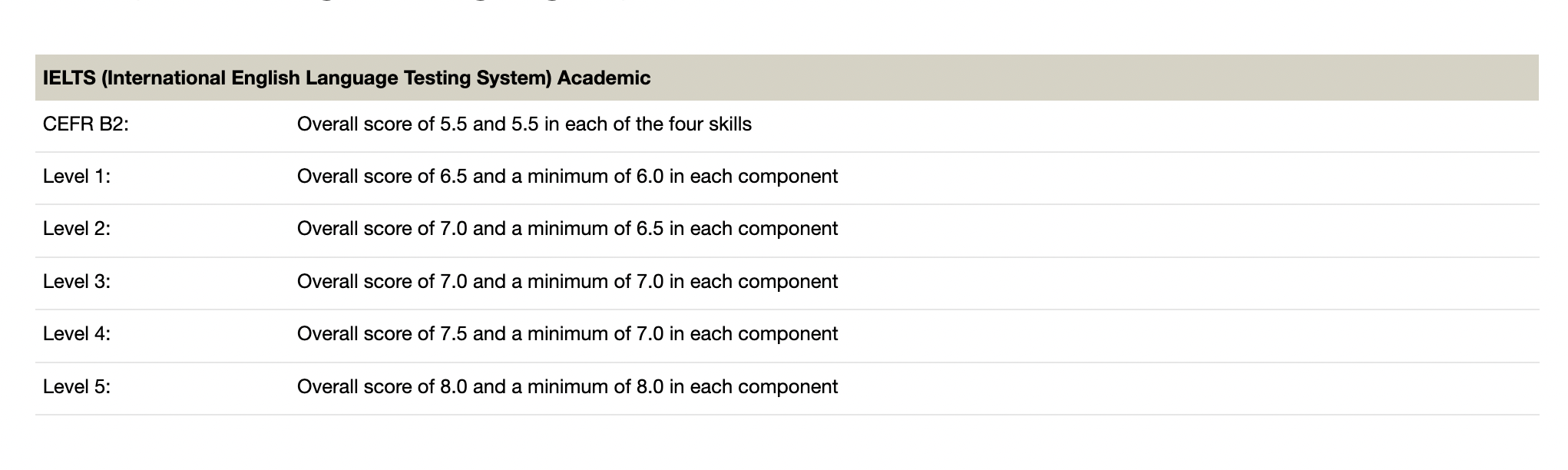Viewport: 1568px width, 470px height.
Task: Select the CEFR B2 row label
Action: [86, 124]
